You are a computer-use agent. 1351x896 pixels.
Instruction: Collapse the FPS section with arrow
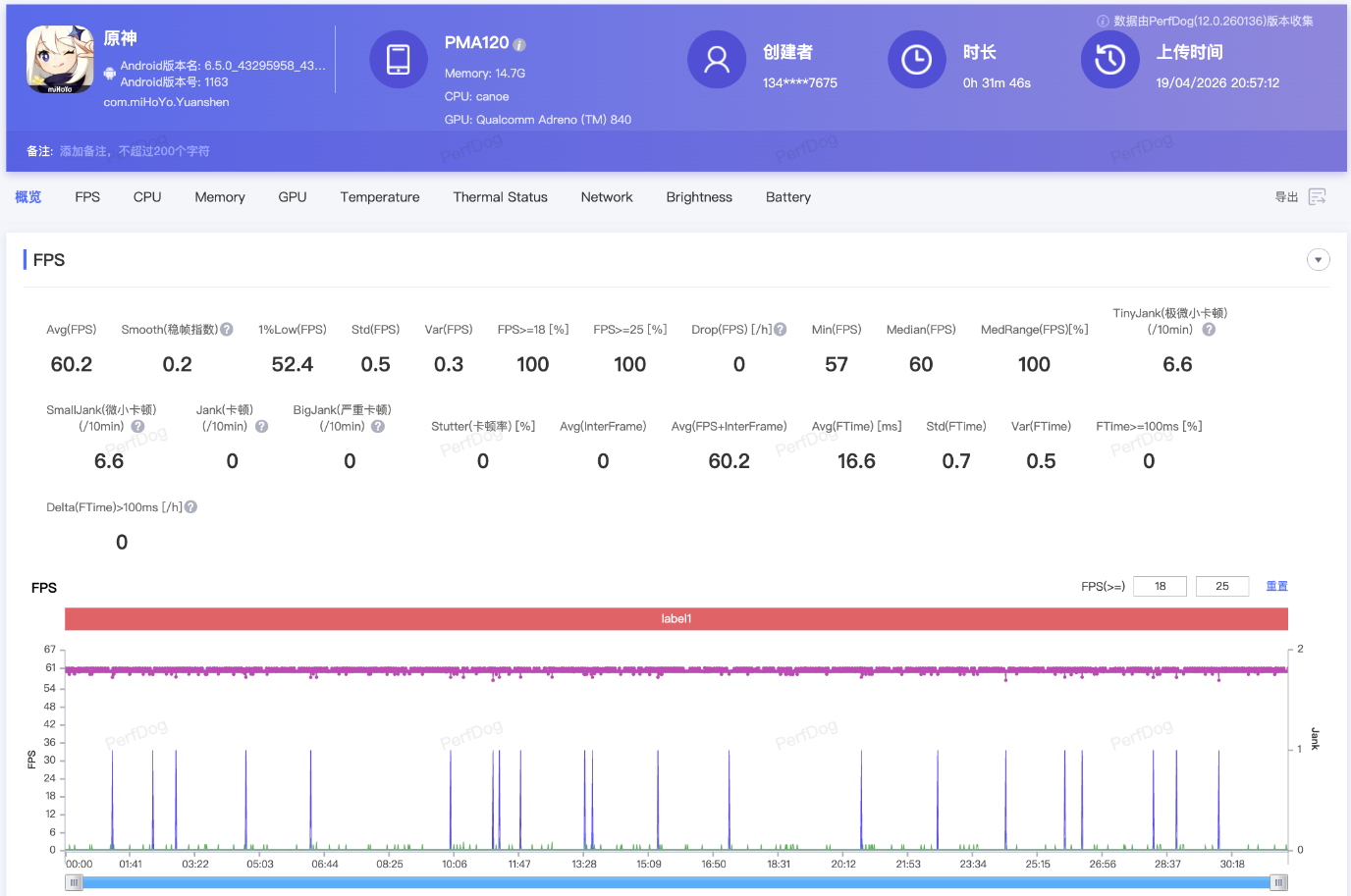pos(1318,260)
